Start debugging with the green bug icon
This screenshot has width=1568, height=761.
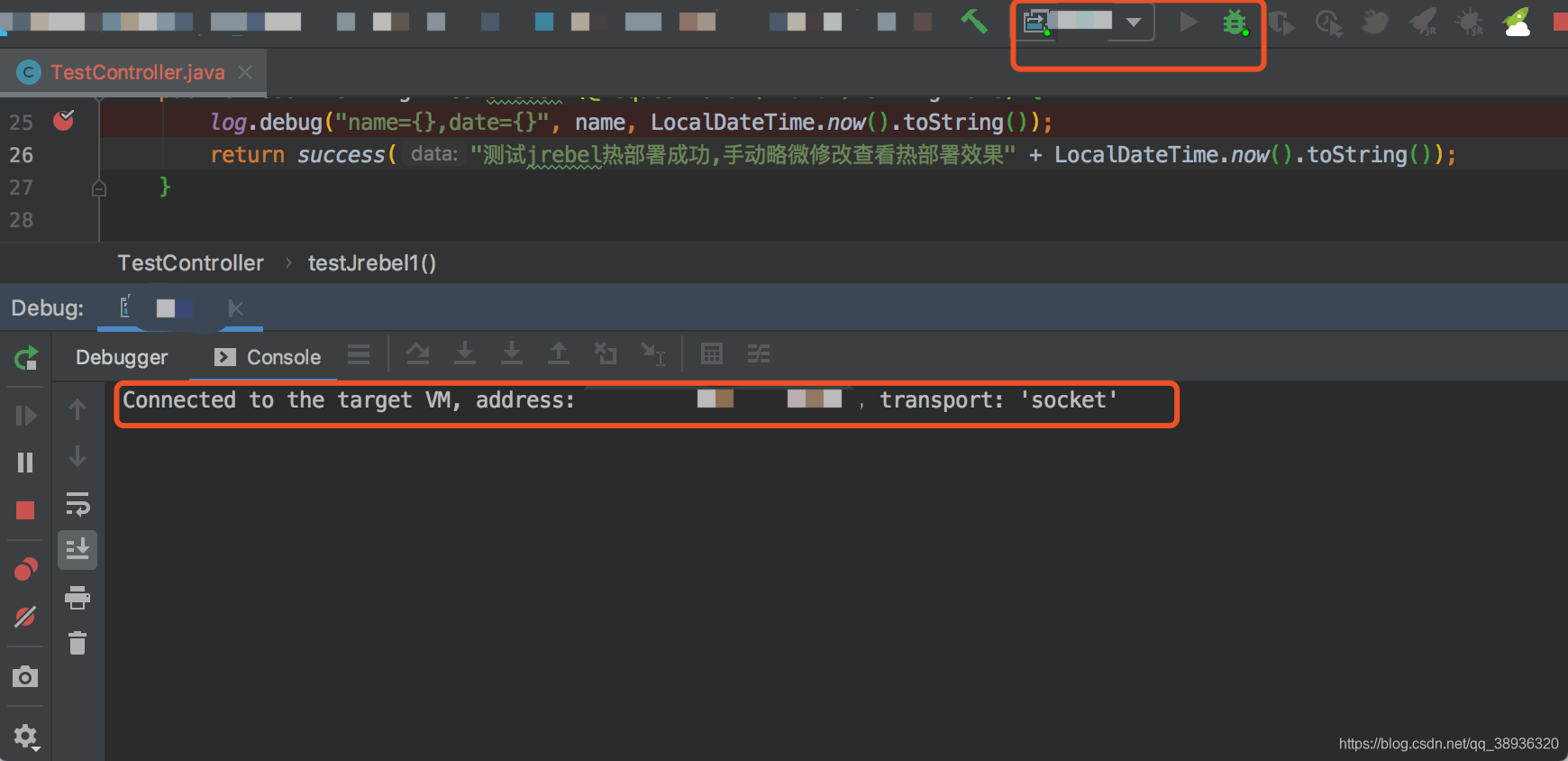pos(1235,22)
